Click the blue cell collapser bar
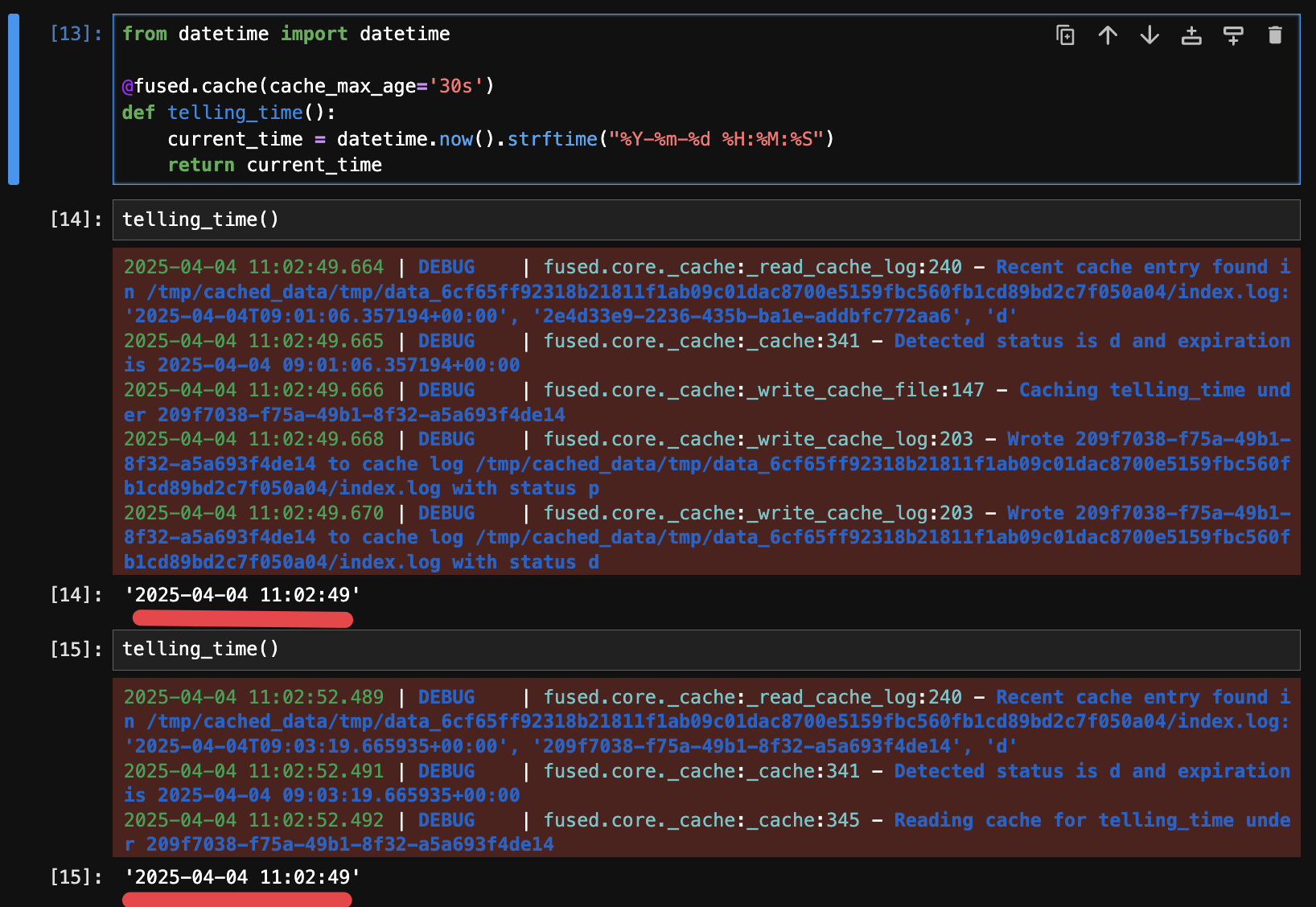Image resolution: width=1316 pixels, height=907 pixels. coord(14,99)
